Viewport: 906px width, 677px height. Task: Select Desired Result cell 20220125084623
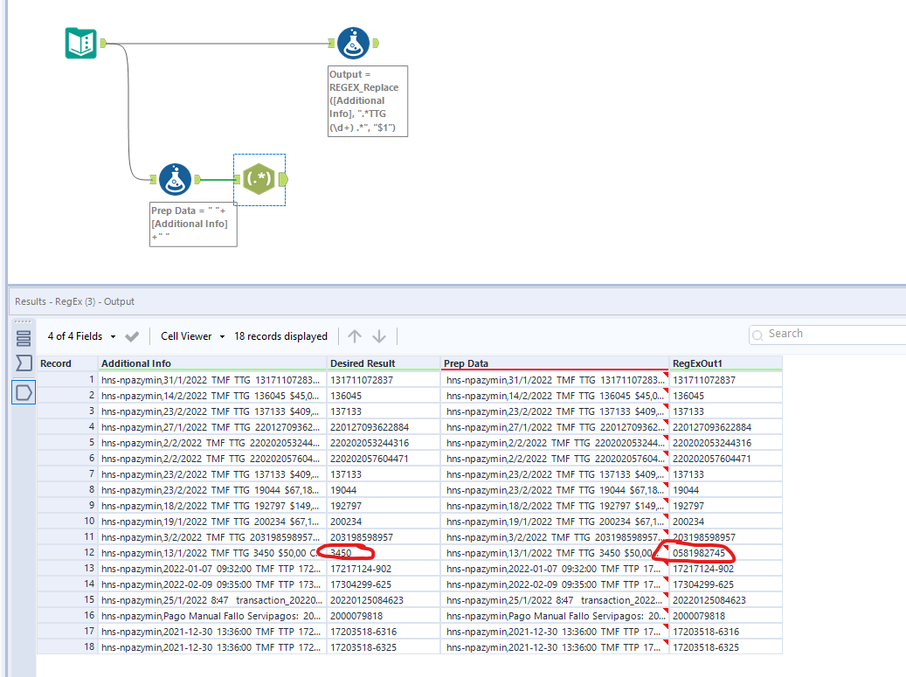click(383, 600)
